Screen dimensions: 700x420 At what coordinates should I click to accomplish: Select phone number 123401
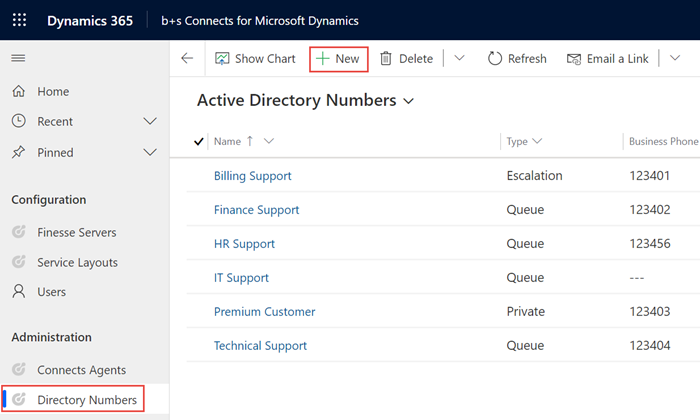pyautogui.click(x=650, y=175)
